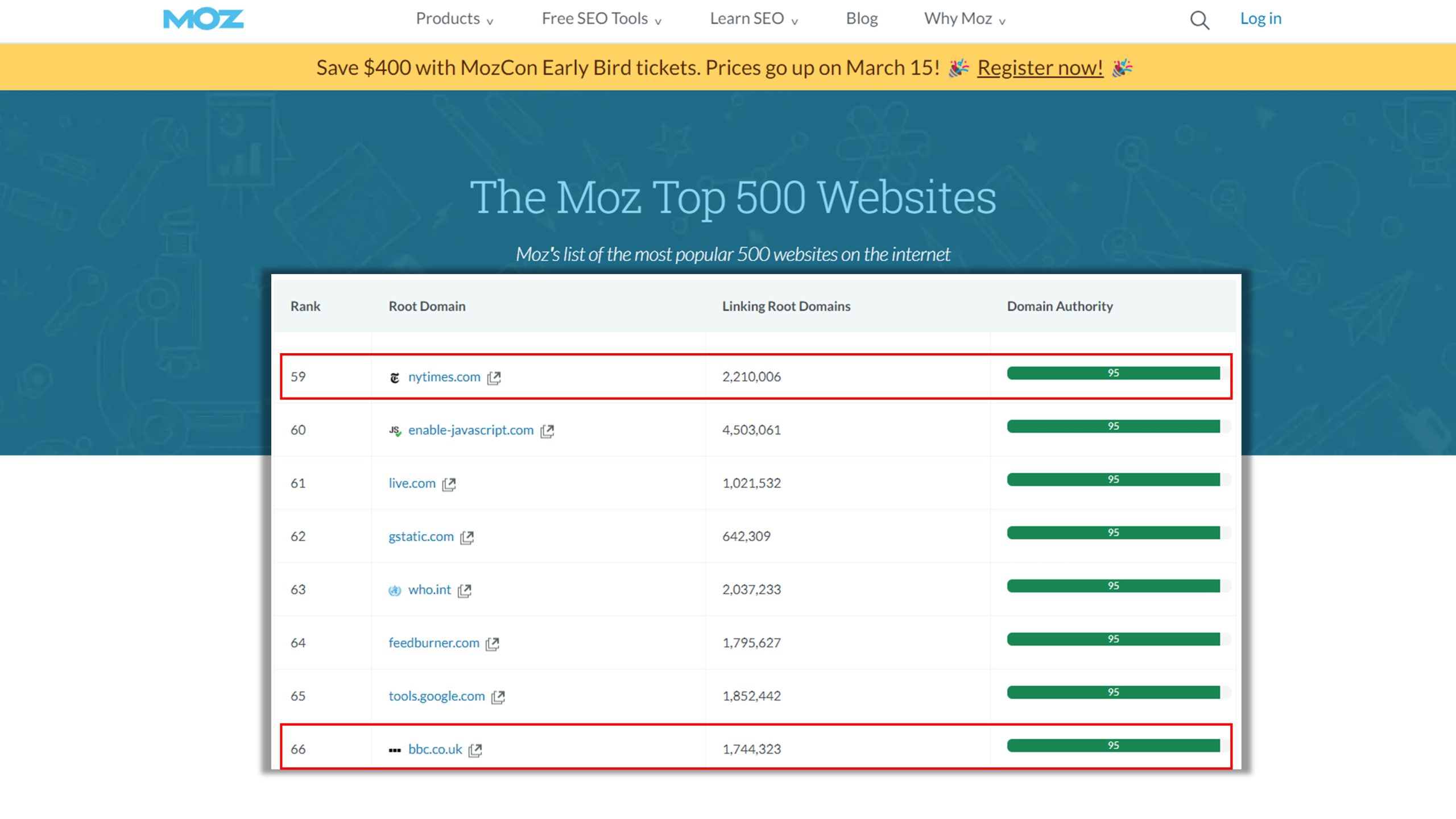
Task: Open the nytimes.com domain link
Action: coord(444,377)
